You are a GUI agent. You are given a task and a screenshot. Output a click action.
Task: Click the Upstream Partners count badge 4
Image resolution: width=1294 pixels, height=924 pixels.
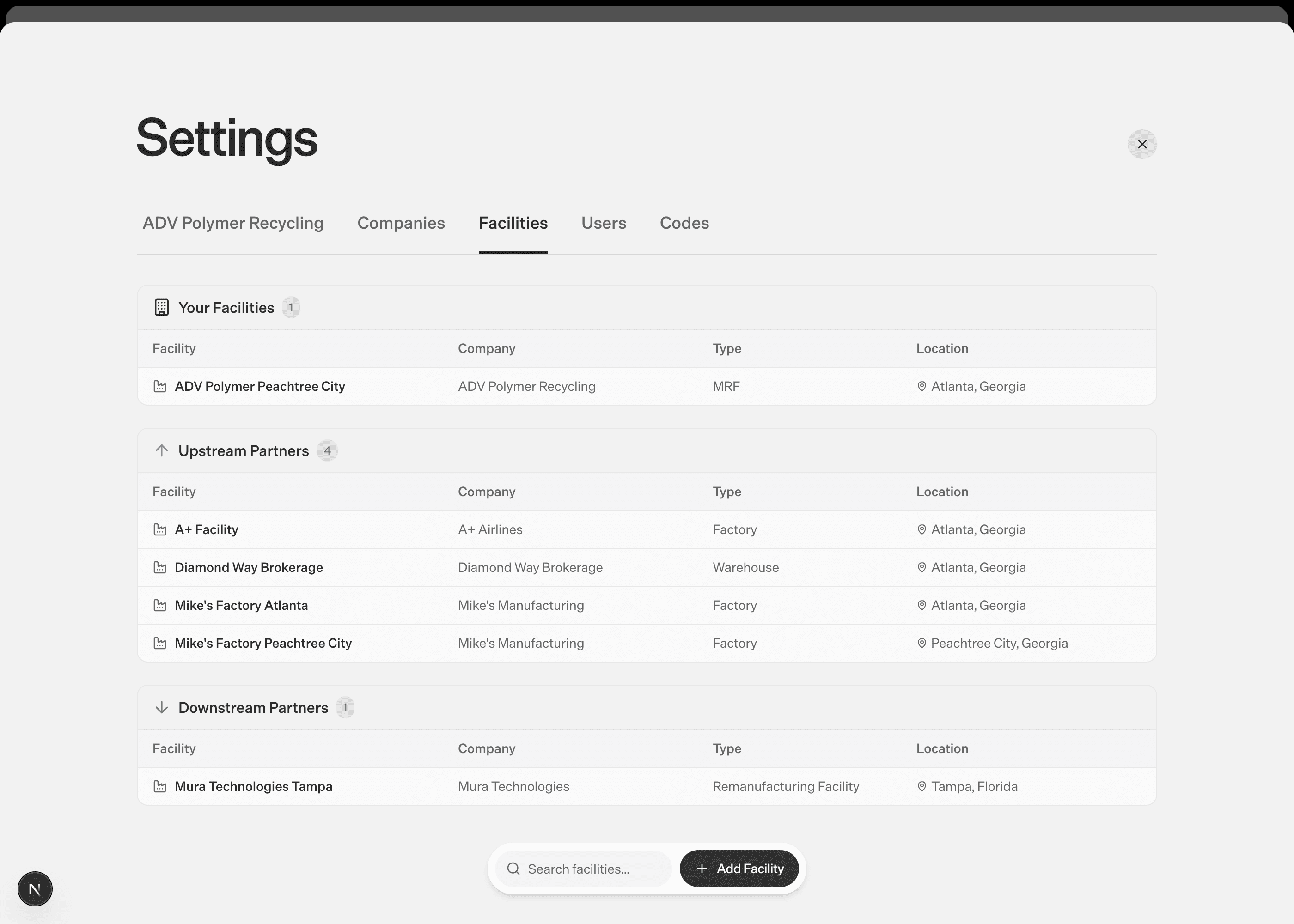coord(327,450)
